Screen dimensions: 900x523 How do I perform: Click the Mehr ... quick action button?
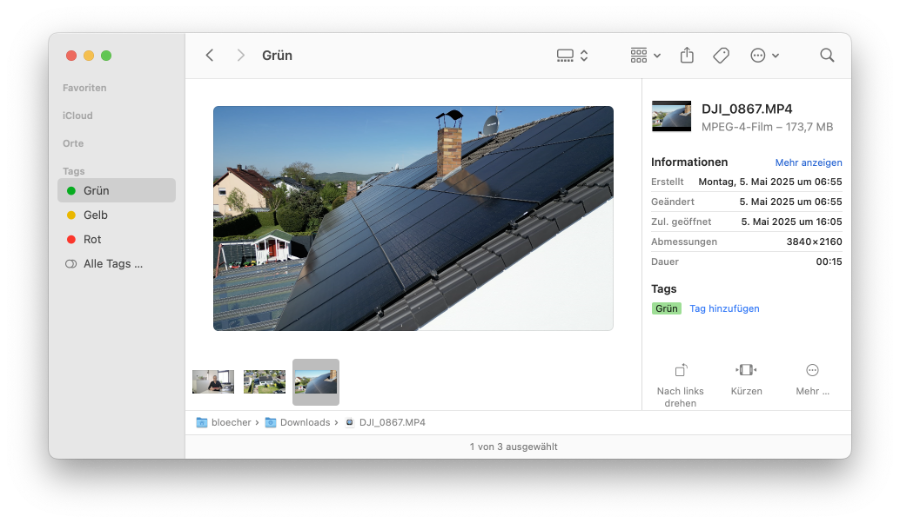tap(812, 380)
